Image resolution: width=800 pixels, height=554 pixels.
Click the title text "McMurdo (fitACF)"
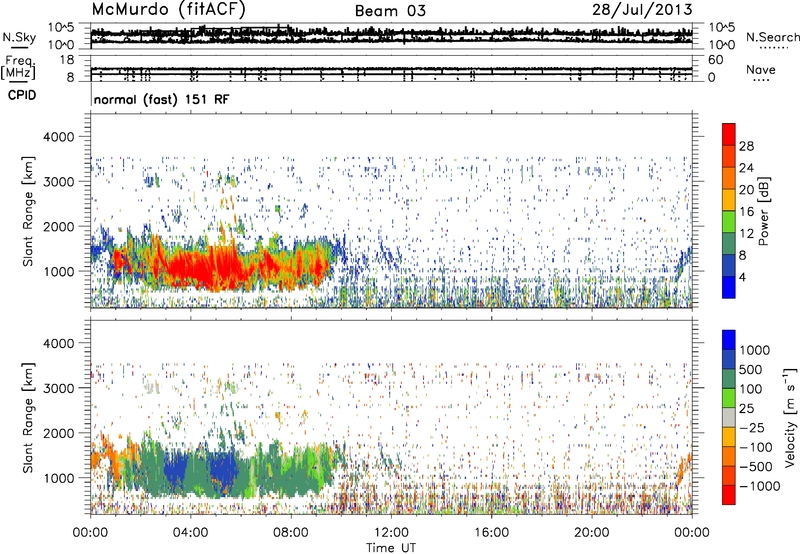tap(168, 10)
